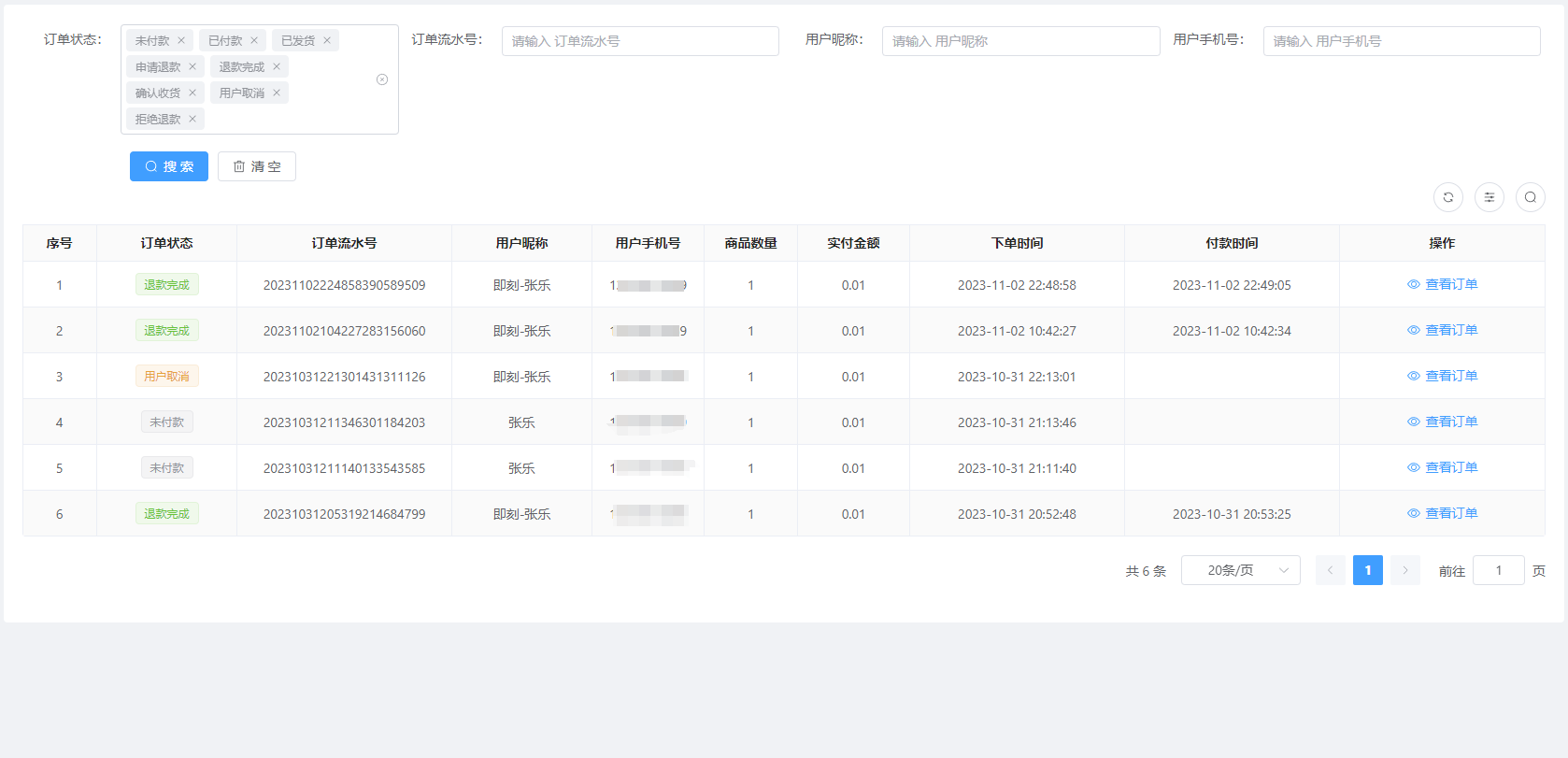Select page 1 in pagination

pos(1367,570)
